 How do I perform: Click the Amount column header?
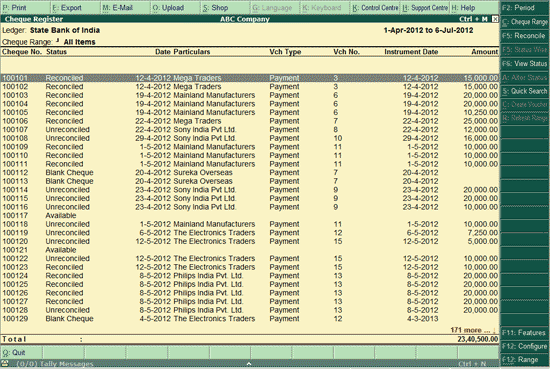tap(484, 52)
